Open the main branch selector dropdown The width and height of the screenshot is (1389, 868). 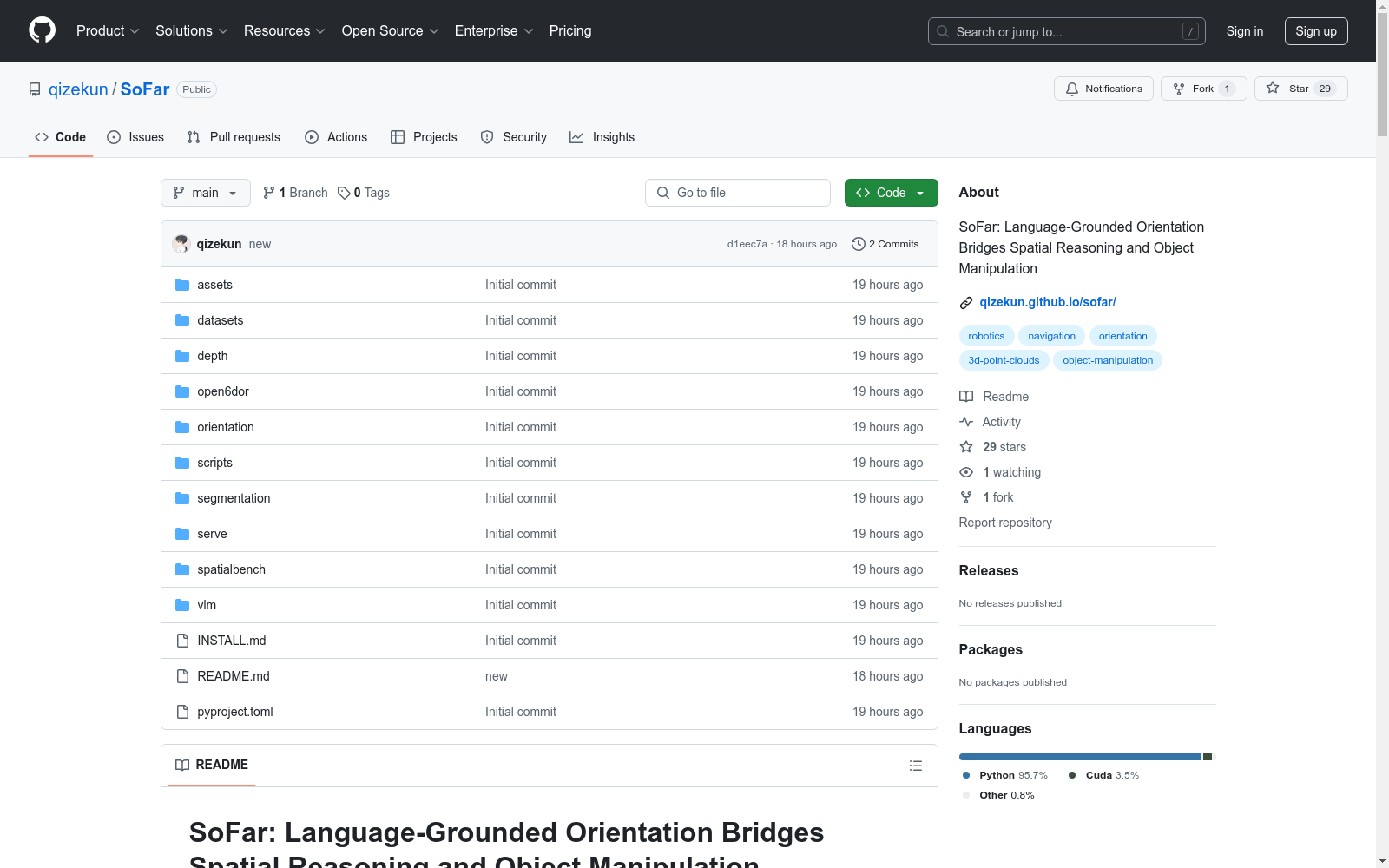pos(206,193)
